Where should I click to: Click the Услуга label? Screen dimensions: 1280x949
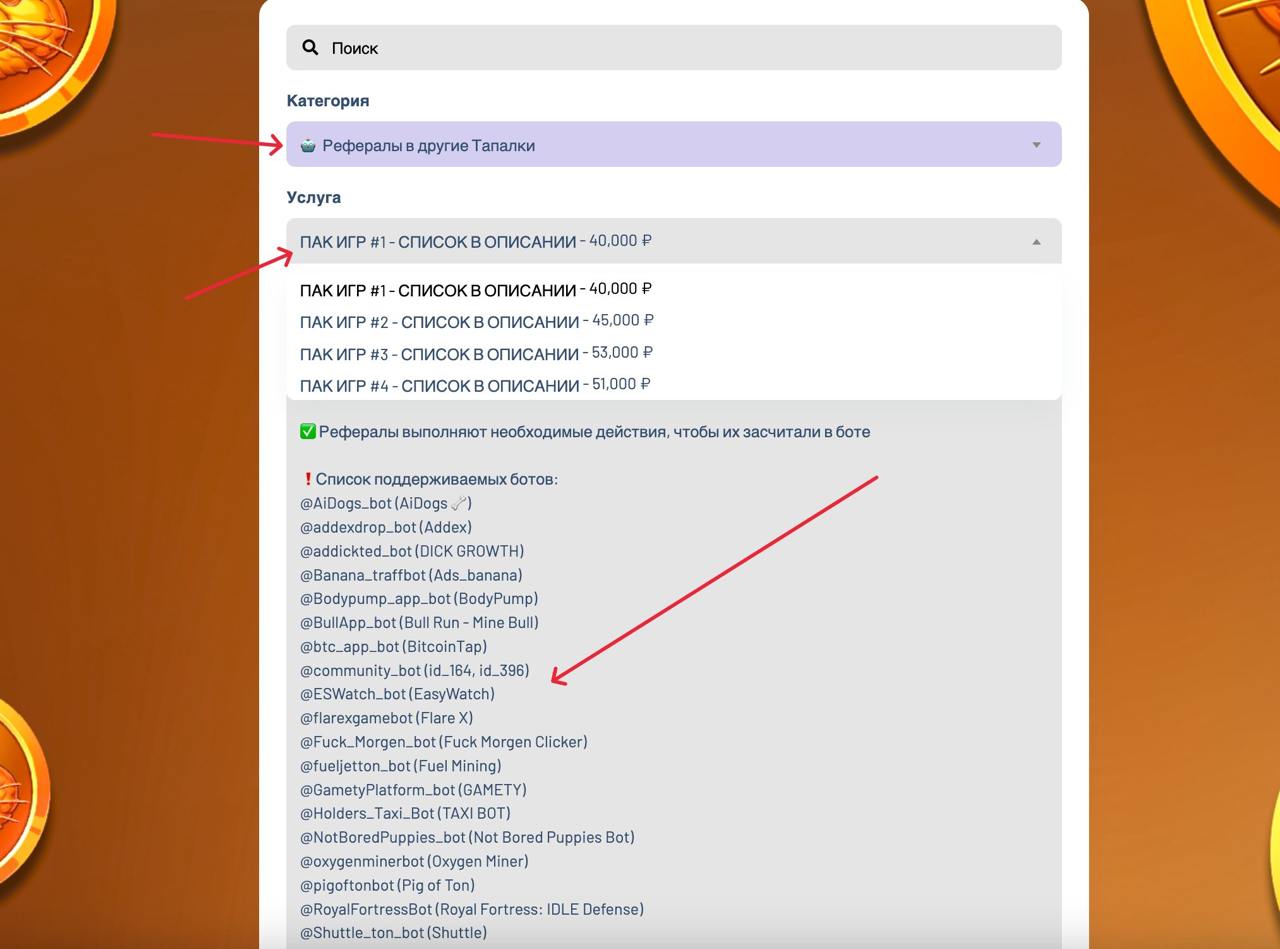(x=314, y=197)
